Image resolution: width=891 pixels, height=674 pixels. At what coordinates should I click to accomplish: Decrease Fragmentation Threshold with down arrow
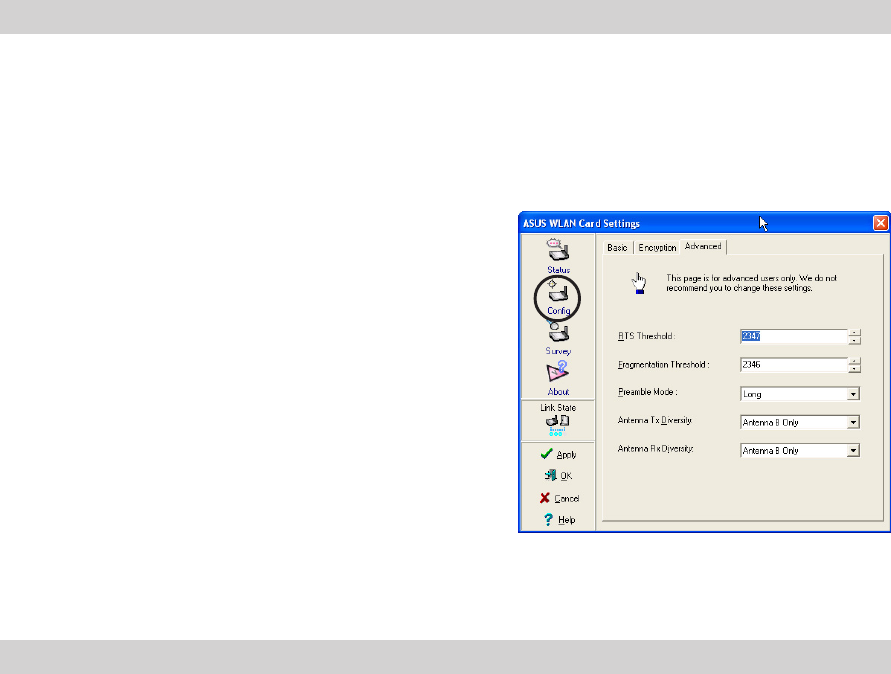pyautogui.click(x=854, y=368)
